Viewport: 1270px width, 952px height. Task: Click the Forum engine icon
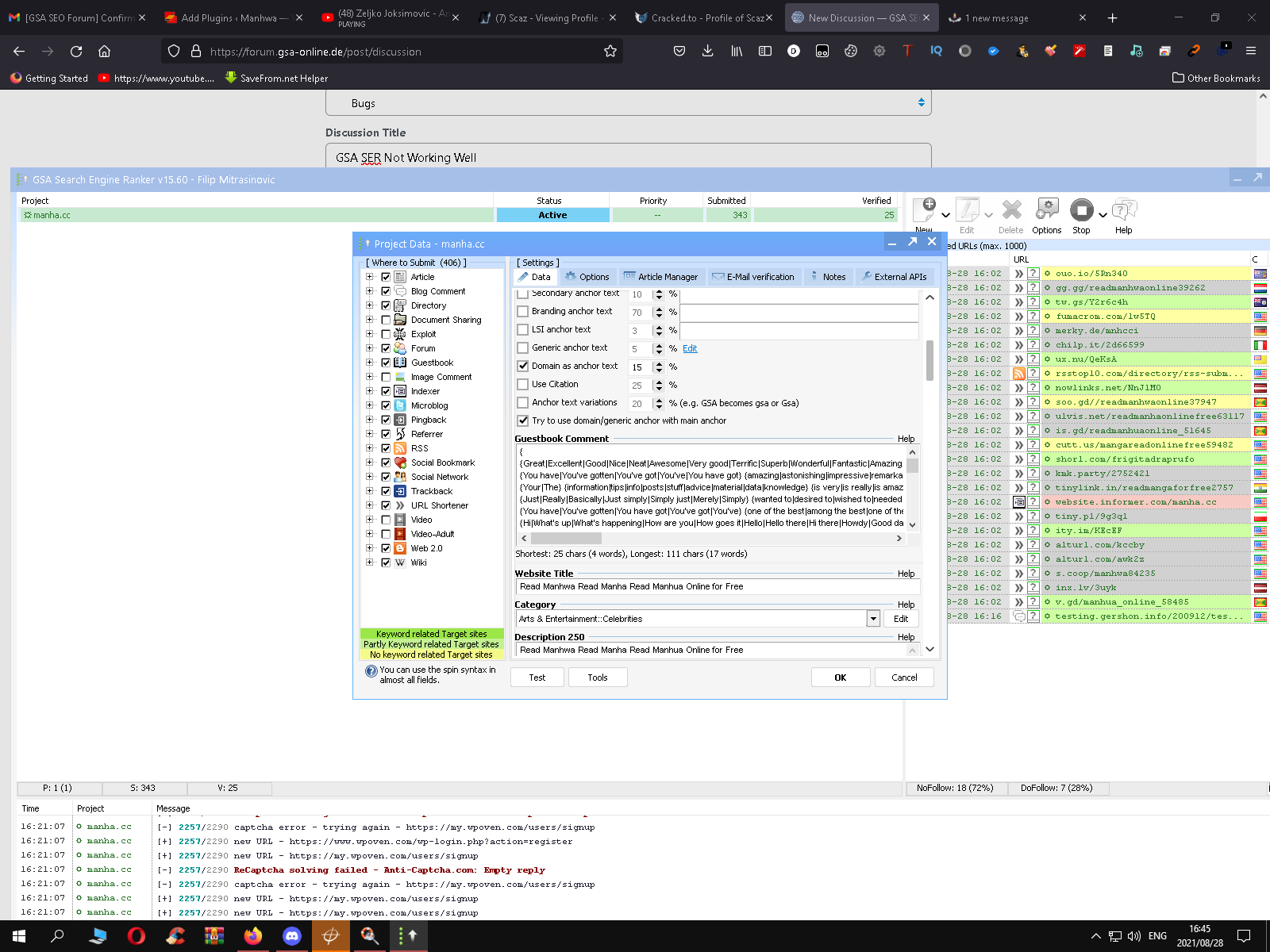point(401,348)
